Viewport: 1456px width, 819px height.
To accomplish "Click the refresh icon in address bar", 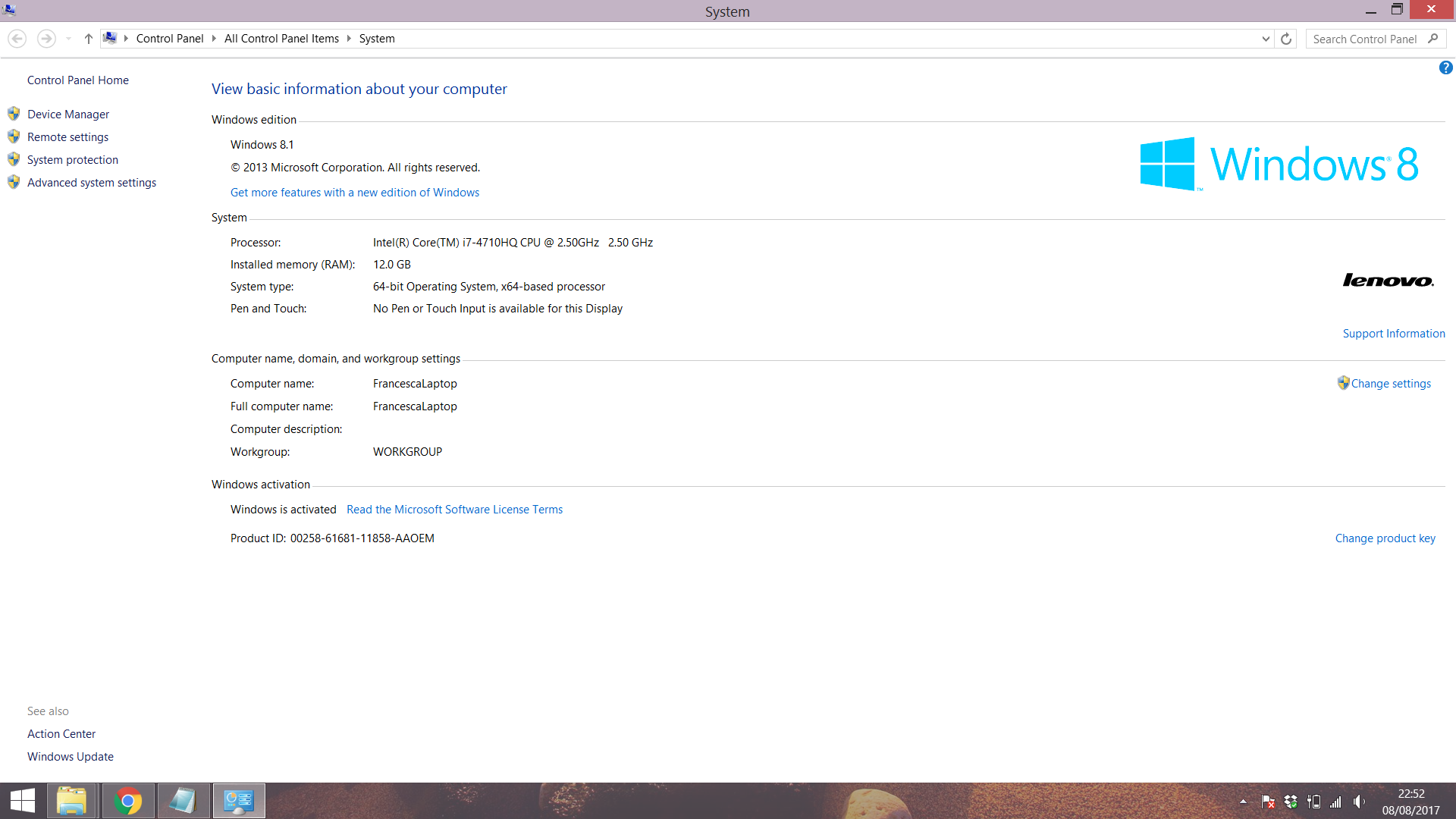I will [1286, 39].
